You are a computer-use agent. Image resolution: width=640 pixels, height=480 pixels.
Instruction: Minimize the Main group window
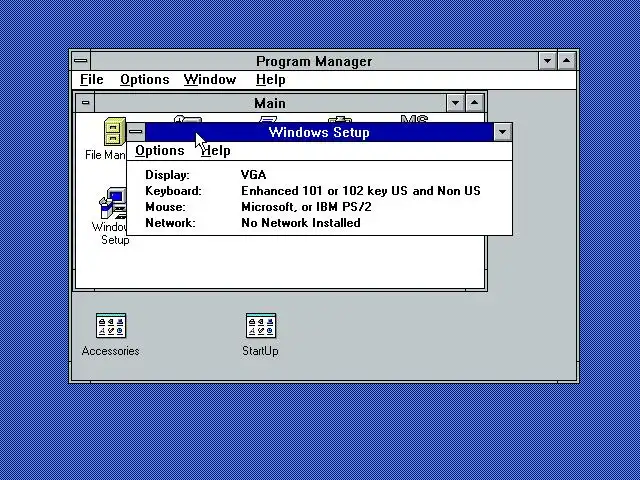pos(455,102)
